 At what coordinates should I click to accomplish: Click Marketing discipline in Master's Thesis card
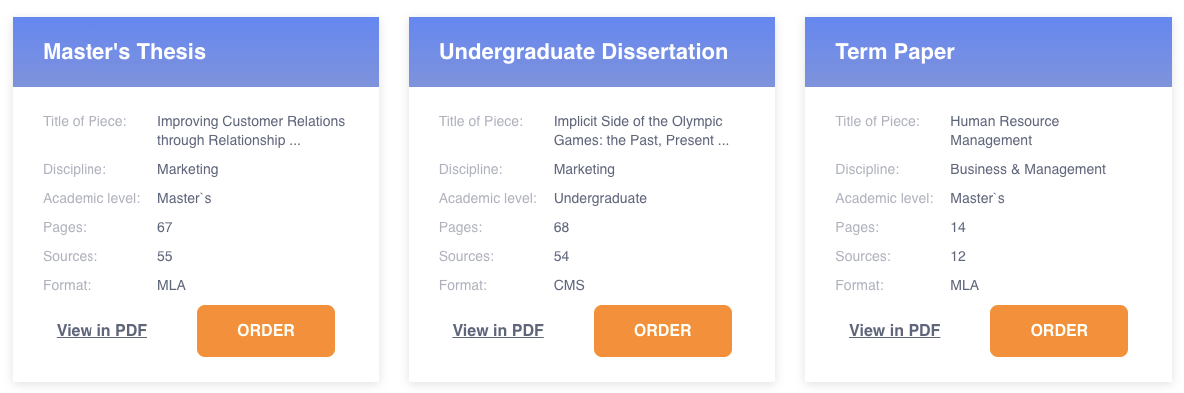[x=187, y=169]
